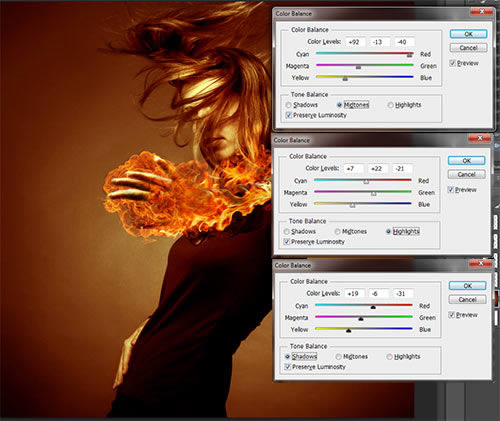Click the Magenta-Green slider handle set to +22
The width and height of the screenshot is (500, 421).
(374, 193)
